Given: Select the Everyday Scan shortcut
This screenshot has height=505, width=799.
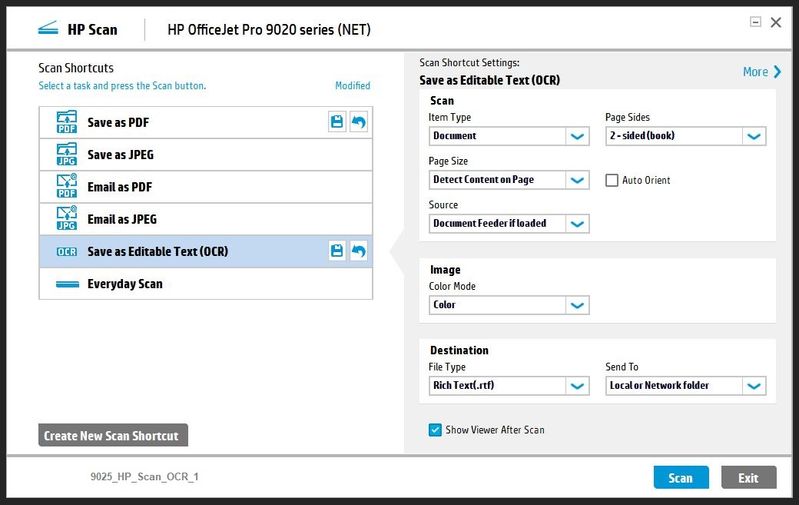Looking at the screenshot, I should point(125,284).
